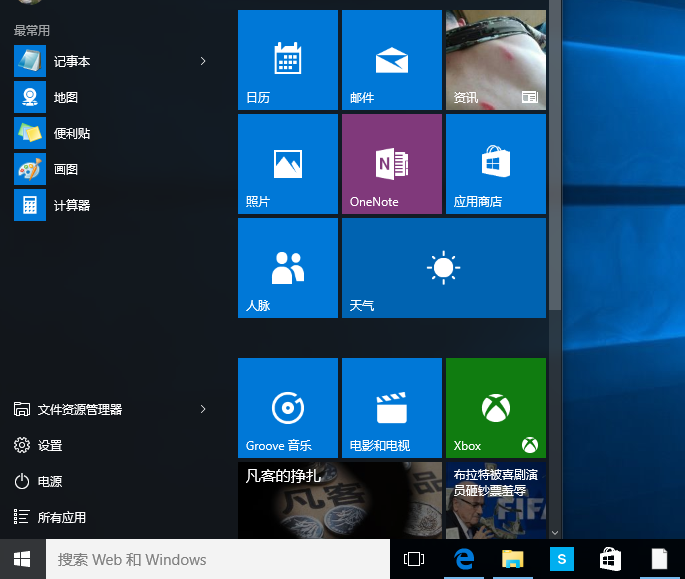685x579 pixels.
Task: Open the 邮件 mail tile
Action: point(392,60)
